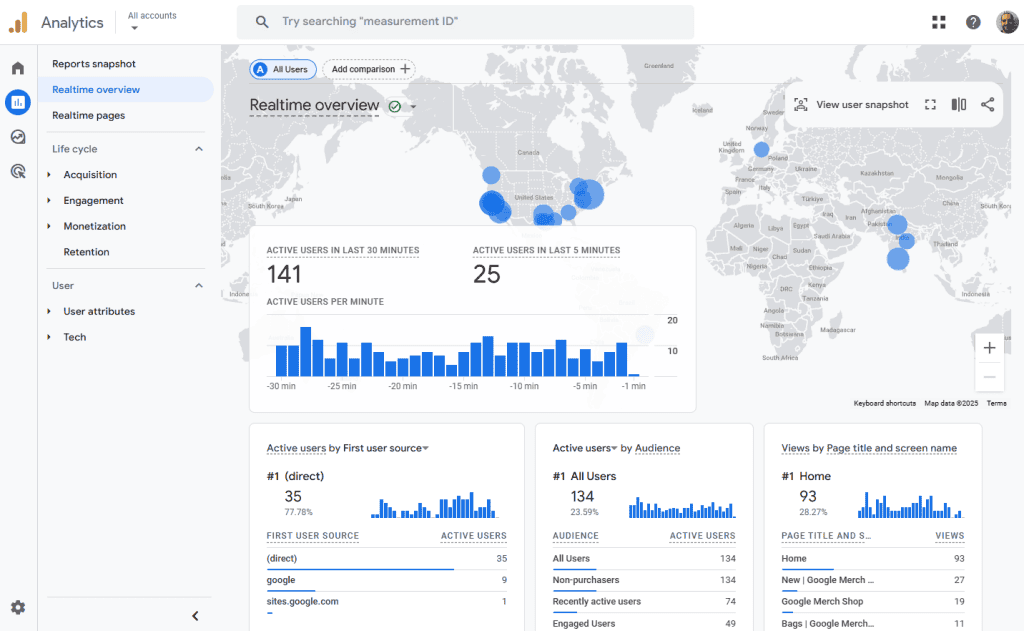Image resolution: width=1024 pixels, height=631 pixels.
Task: Toggle the compare view icon
Action: click(958, 105)
